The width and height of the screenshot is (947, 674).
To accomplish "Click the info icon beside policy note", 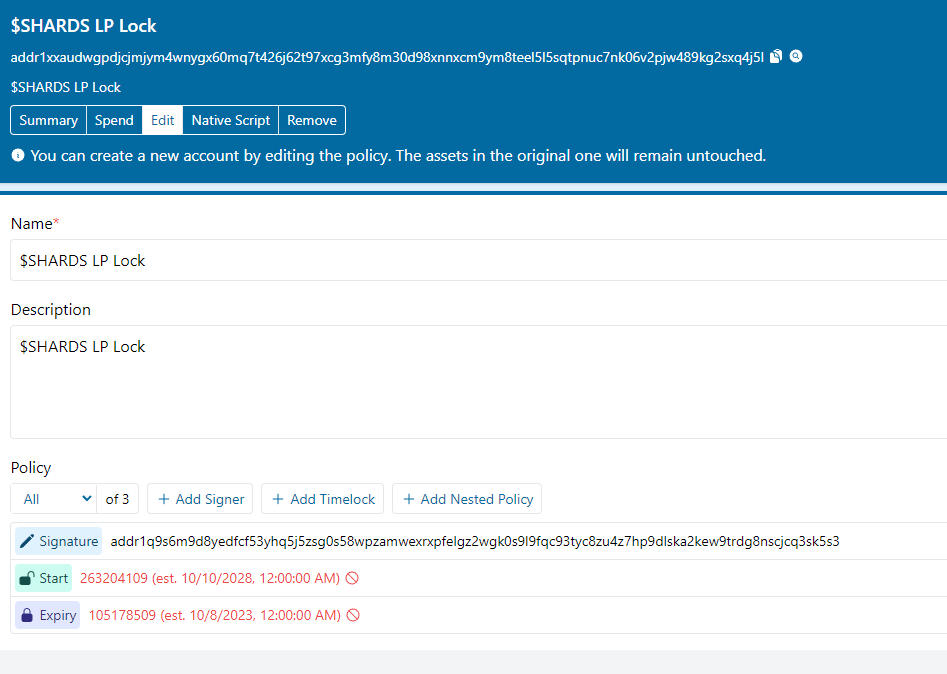I will pyautogui.click(x=18, y=155).
